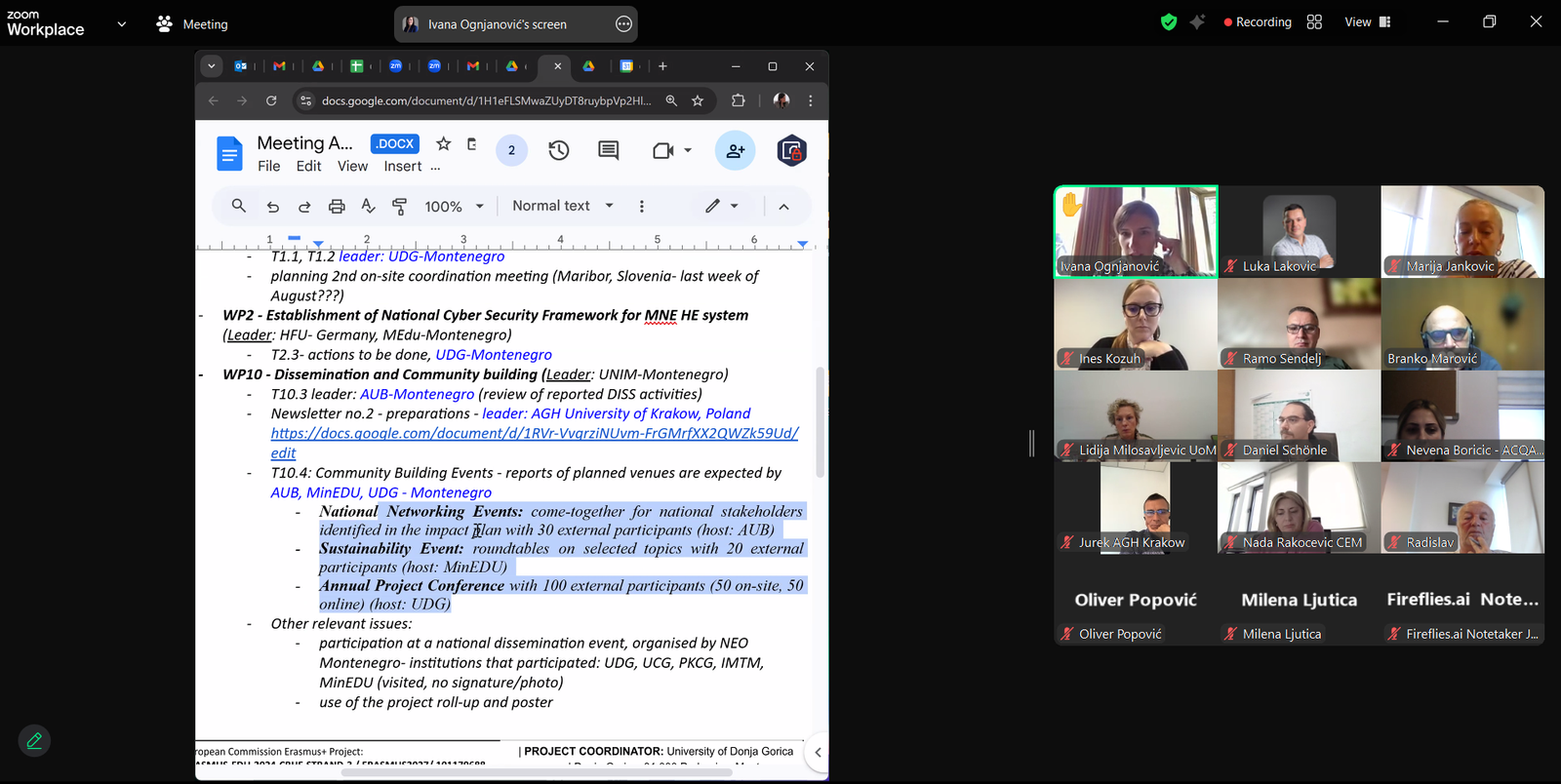Open the 100% zoom level dropdown

pos(454,207)
